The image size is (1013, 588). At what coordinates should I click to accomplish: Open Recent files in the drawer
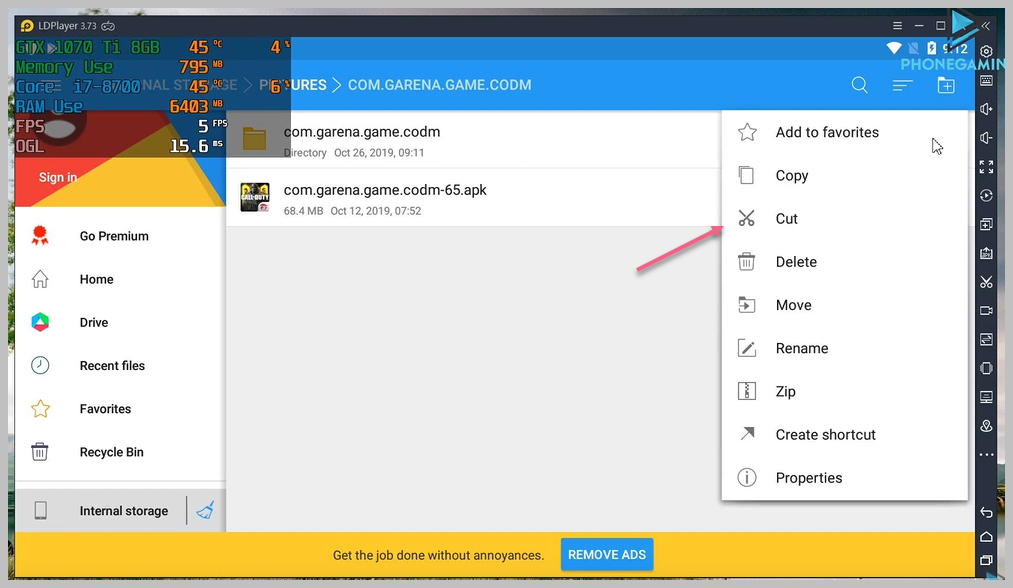(x=120, y=366)
